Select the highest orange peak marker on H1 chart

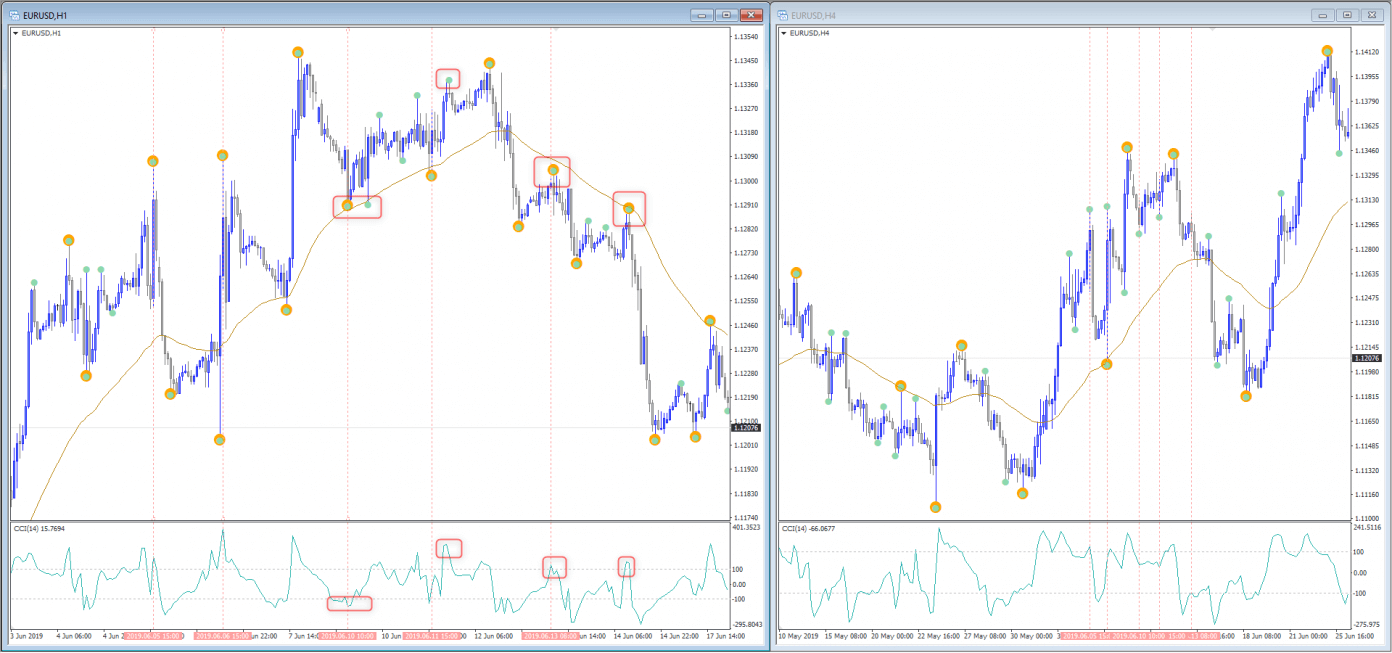[298, 52]
